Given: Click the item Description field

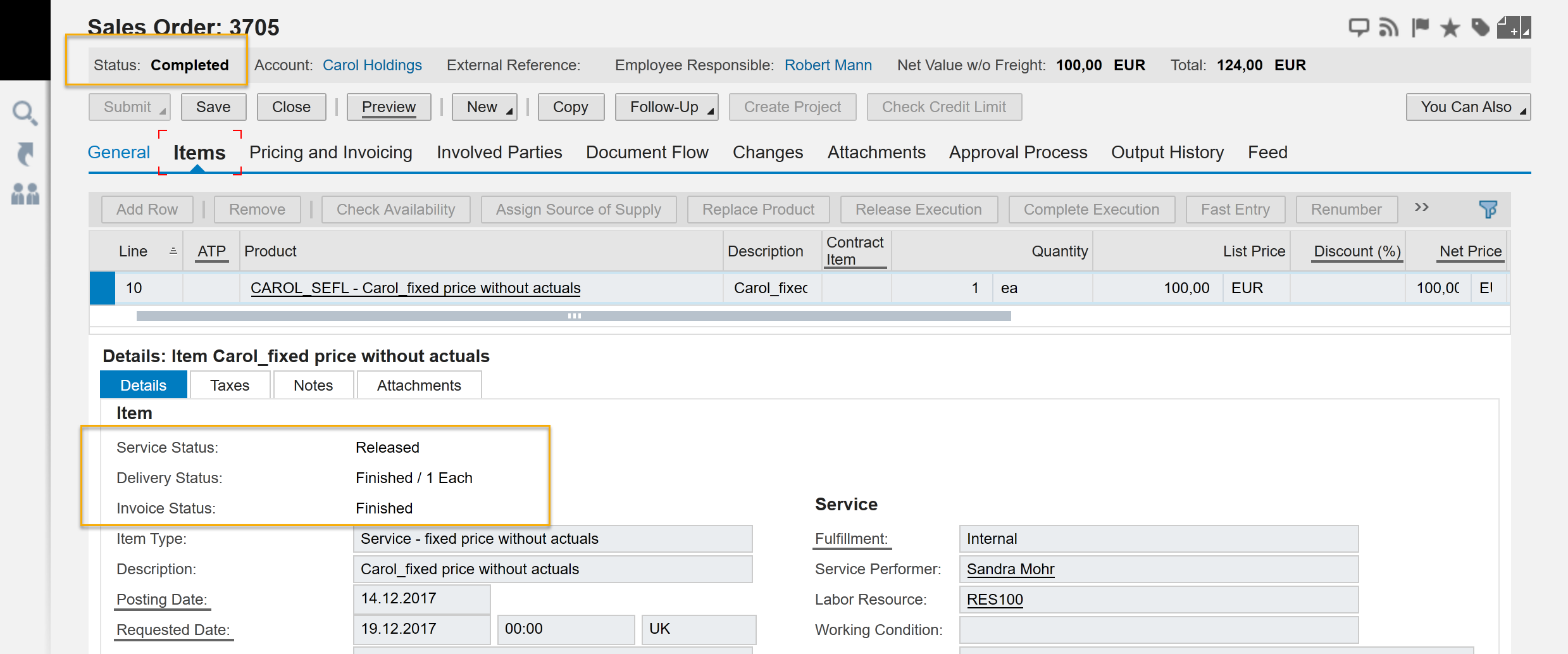Looking at the screenshot, I should point(552,569).
